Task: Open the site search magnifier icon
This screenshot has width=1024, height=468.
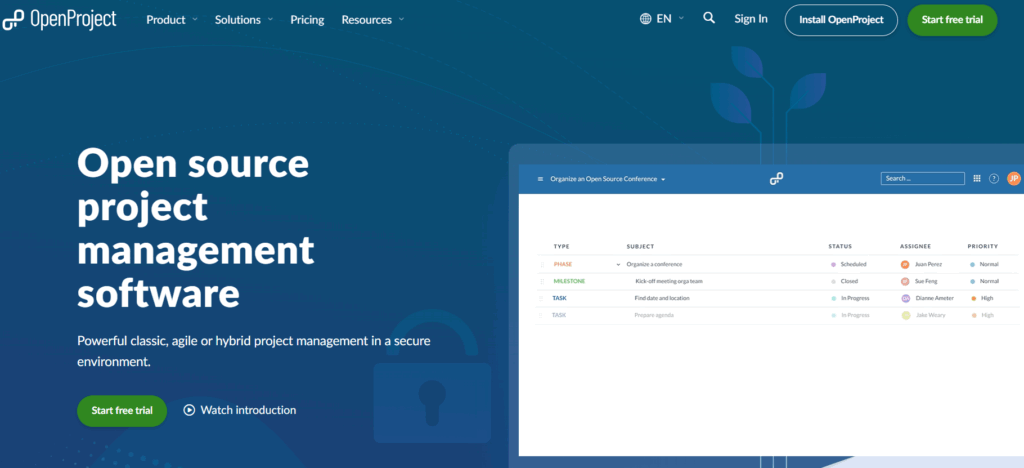Action: [x=709, y=19]
